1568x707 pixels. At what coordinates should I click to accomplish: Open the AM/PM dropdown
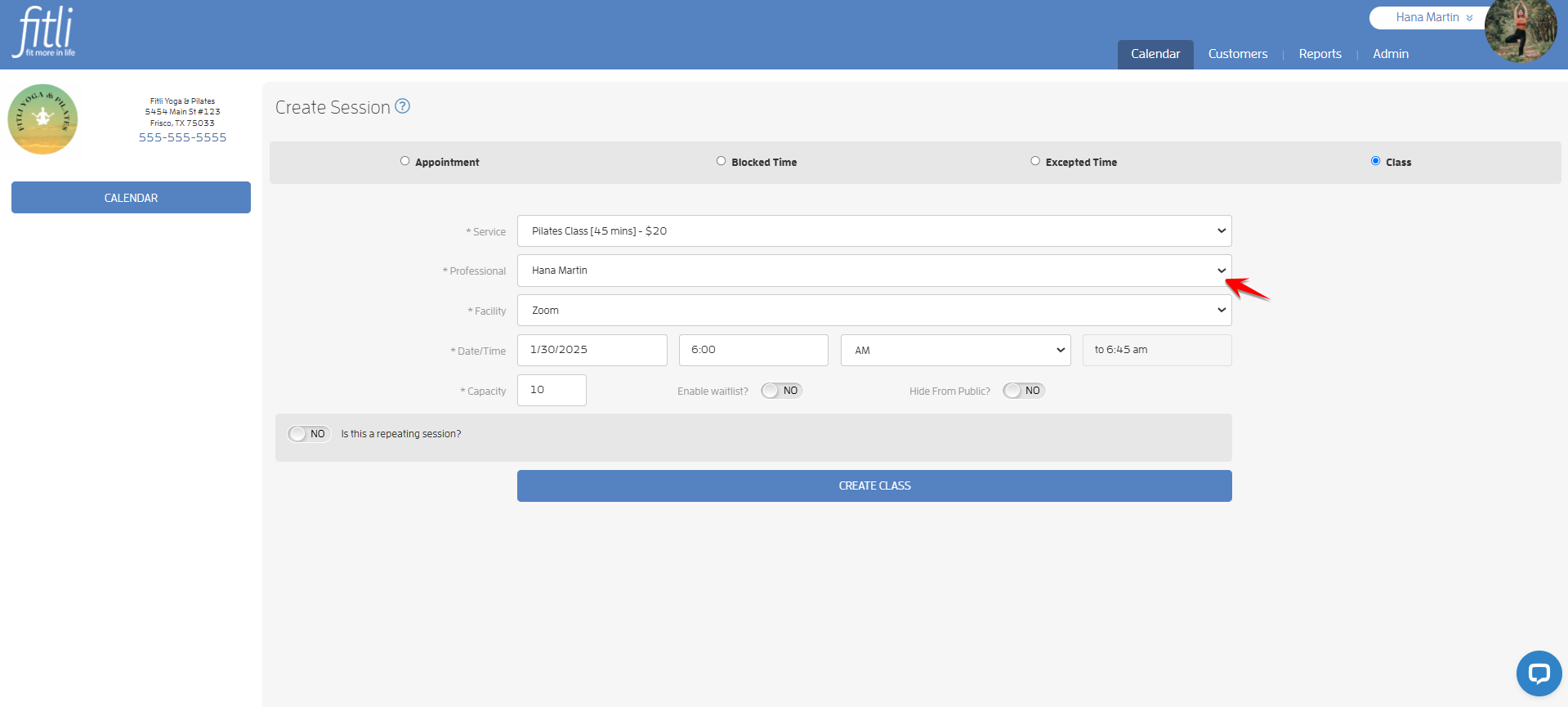click(x=955, y=350)
